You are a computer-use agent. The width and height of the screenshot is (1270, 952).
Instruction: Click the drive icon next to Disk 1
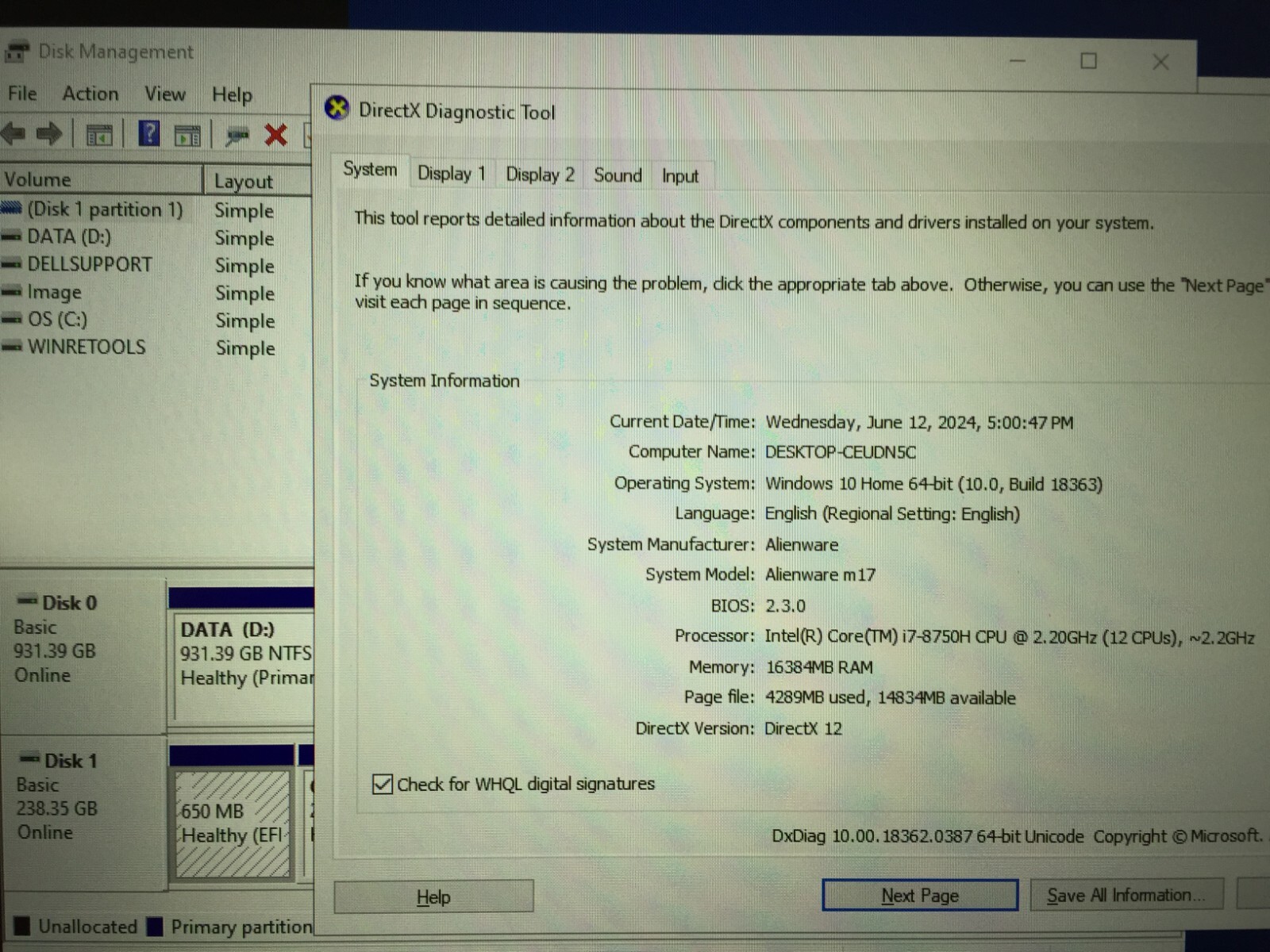coord(30,758)
